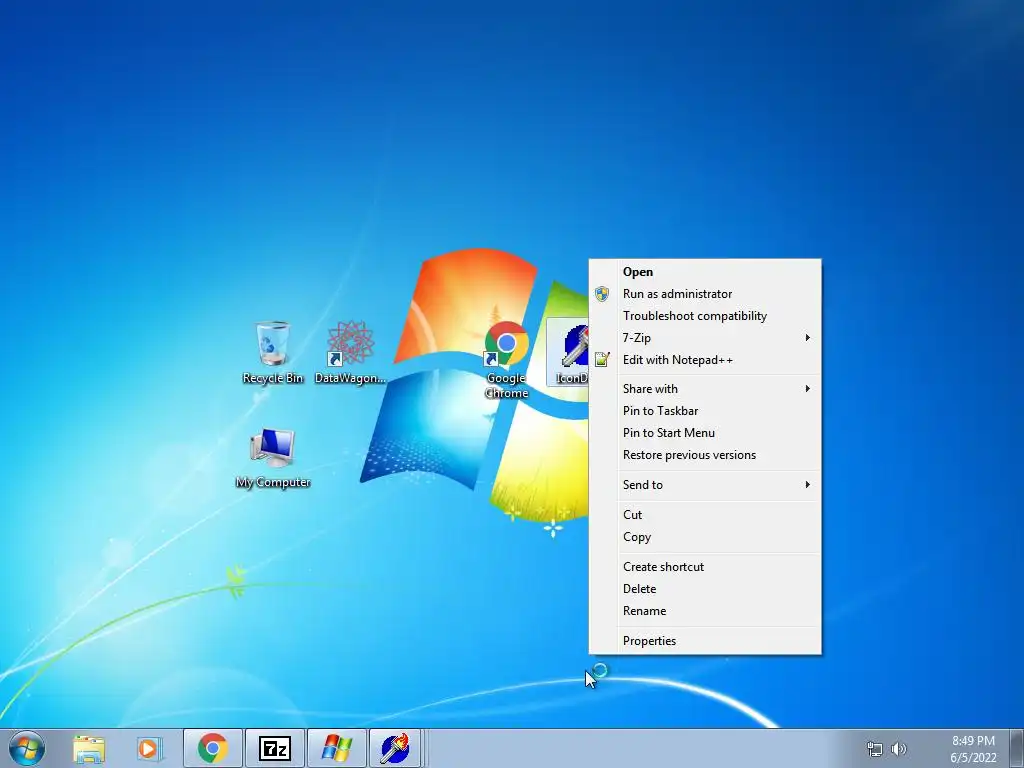
Task: Expand the Send to submenu
Action: [705, 485]
